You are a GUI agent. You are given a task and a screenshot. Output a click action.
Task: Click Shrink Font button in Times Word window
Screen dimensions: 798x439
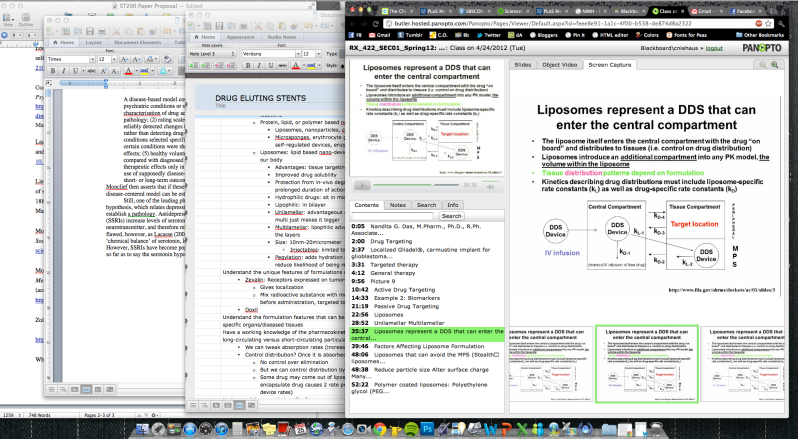click(136, 60)
